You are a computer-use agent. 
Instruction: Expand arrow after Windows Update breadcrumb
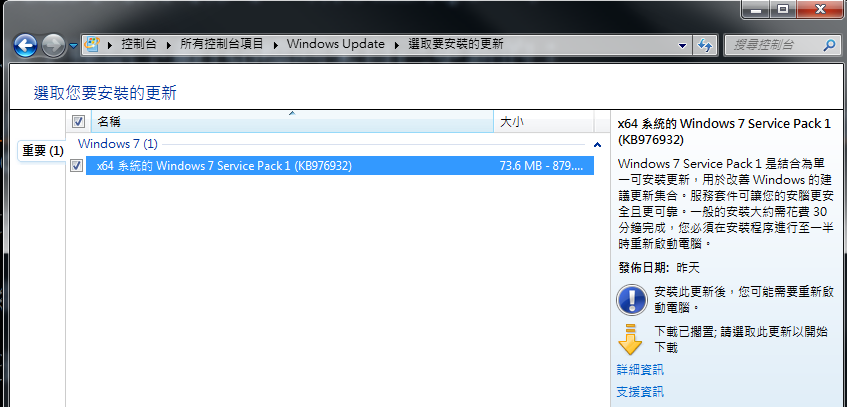[396, 45]
